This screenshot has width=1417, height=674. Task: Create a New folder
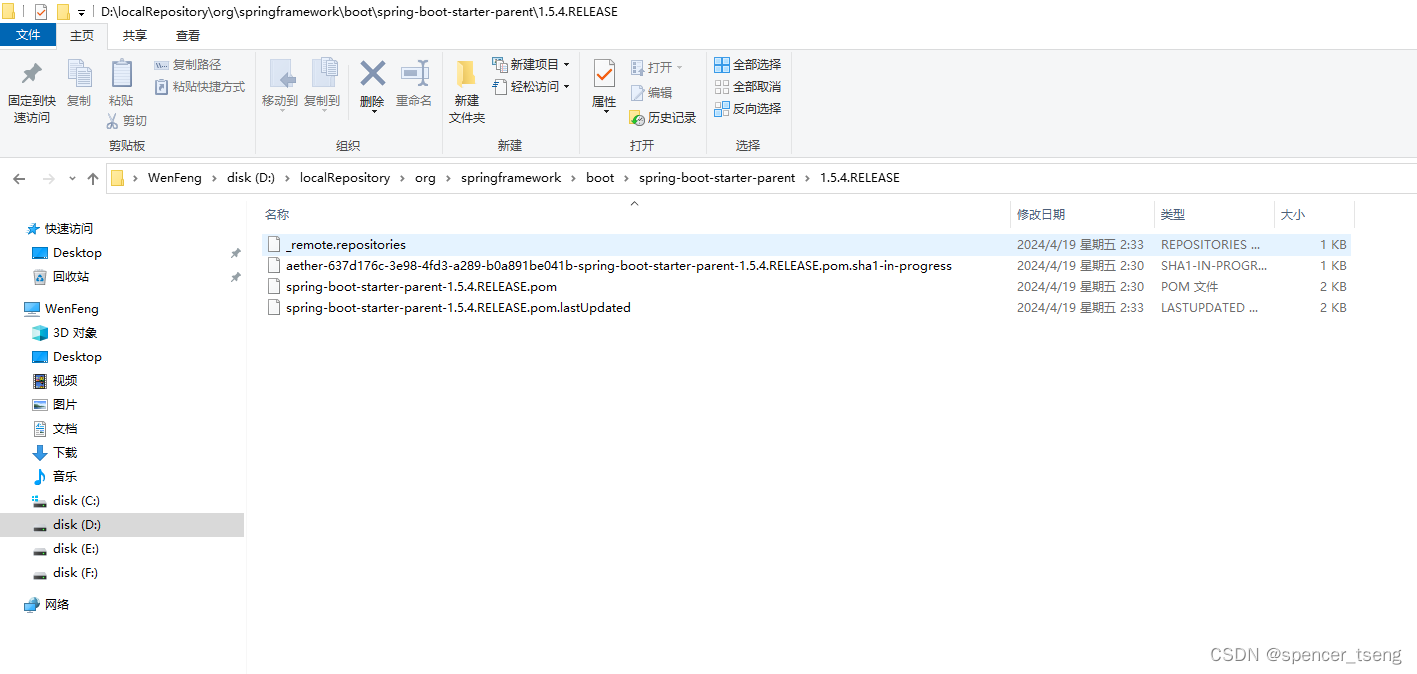(467, 92)
